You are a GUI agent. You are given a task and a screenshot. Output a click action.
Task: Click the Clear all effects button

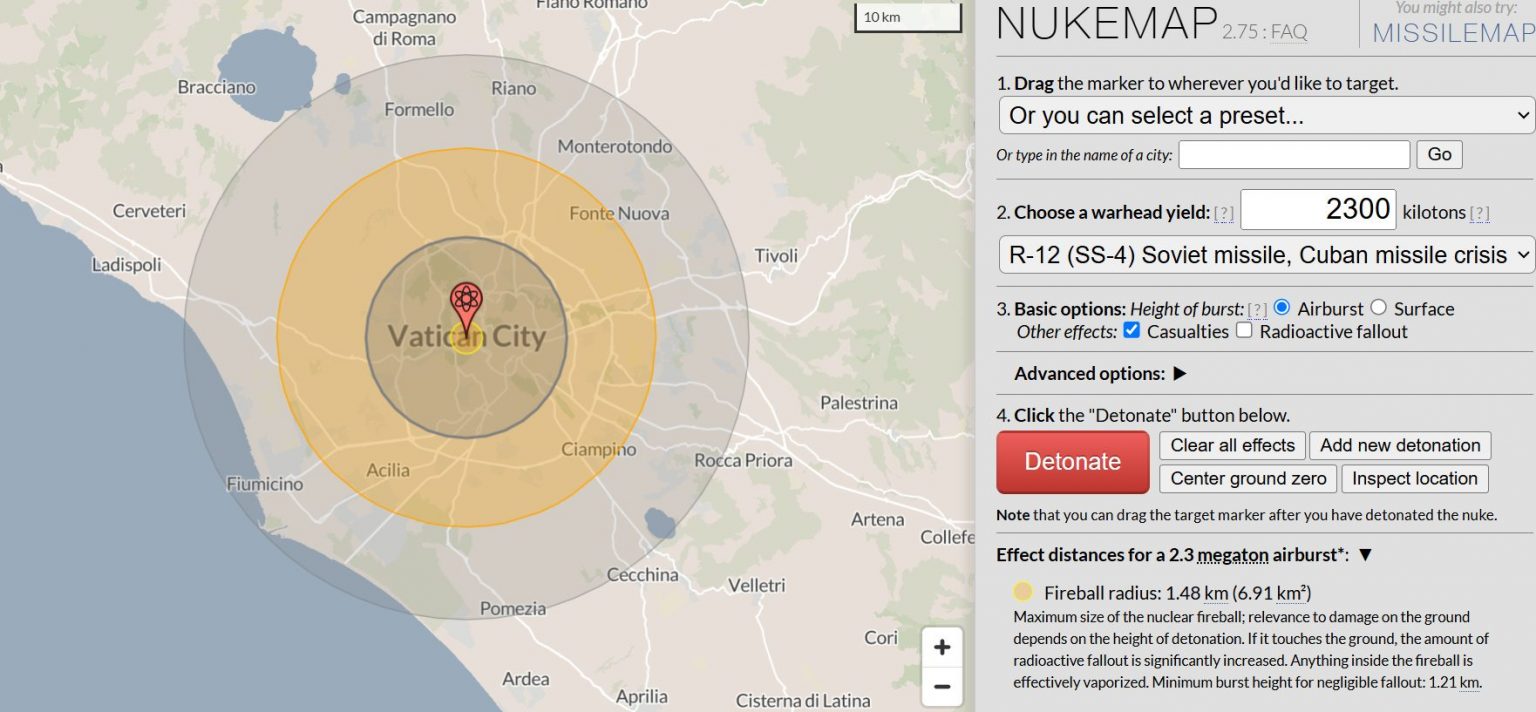click(1232, 446)
